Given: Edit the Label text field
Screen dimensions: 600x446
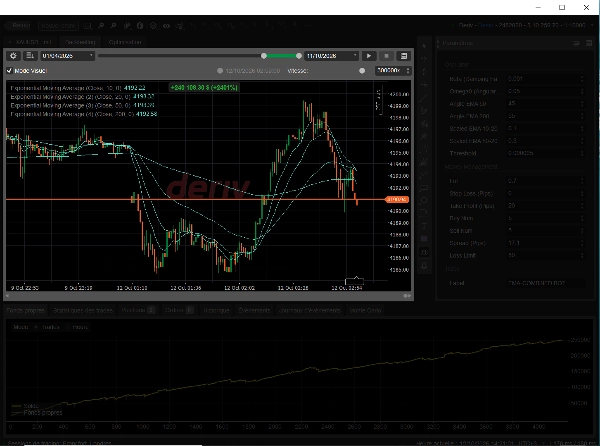Looking at the screenshot, I should 545,283.
